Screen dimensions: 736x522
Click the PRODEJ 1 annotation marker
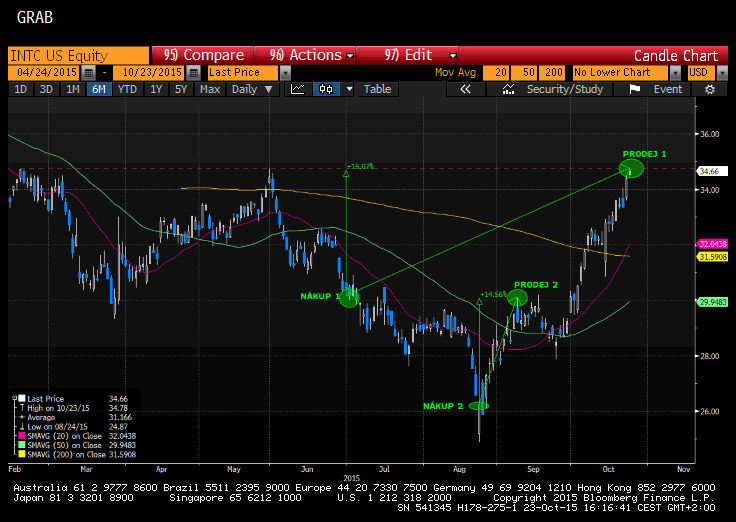(631, 169)
